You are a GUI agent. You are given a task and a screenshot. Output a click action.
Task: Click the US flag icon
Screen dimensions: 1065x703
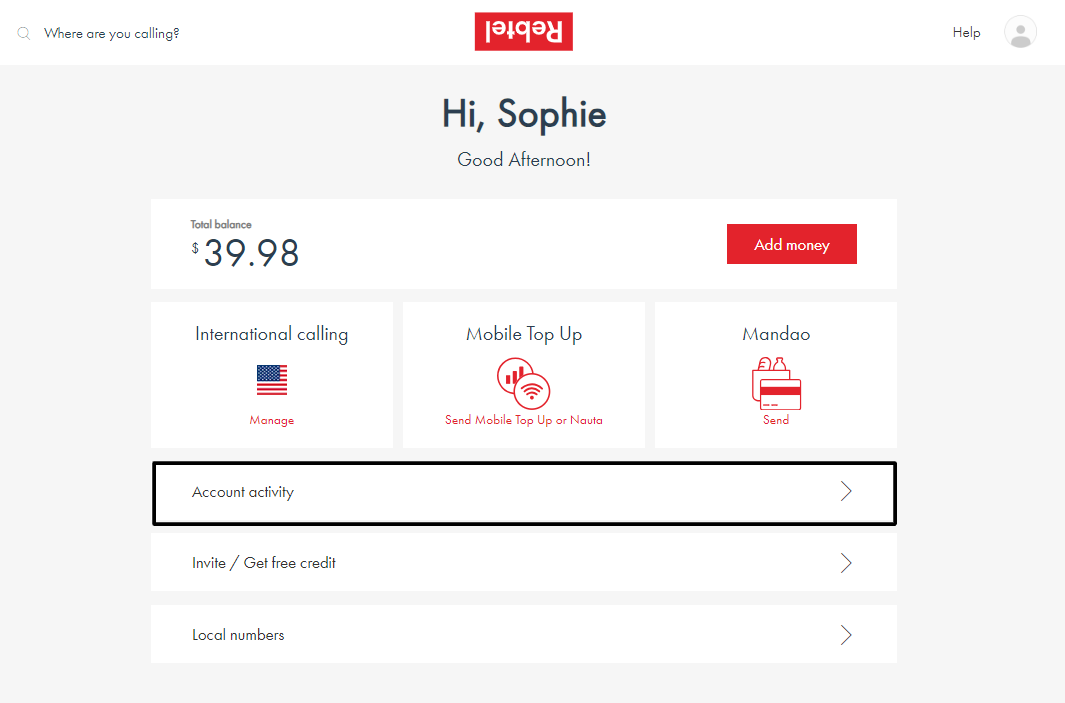coord(272,380)
